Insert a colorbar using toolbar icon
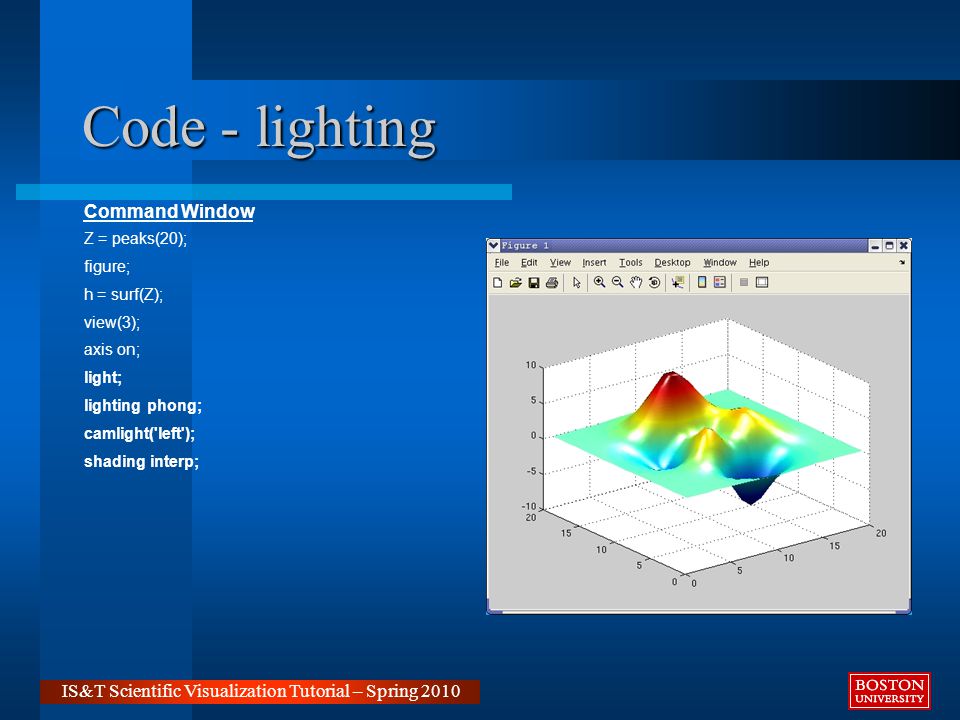The height and width of the screenshot is (720, 960). click(x=702, y=282)
